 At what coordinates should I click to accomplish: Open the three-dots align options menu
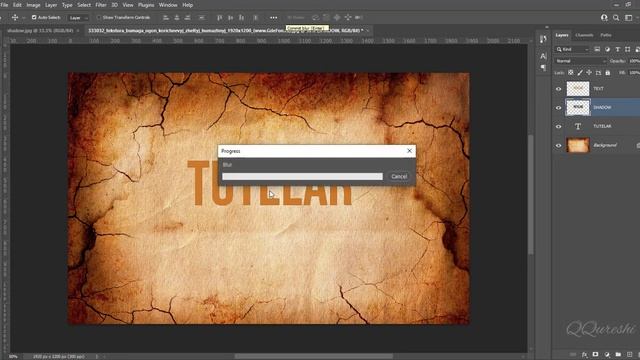tap(273, 18)
